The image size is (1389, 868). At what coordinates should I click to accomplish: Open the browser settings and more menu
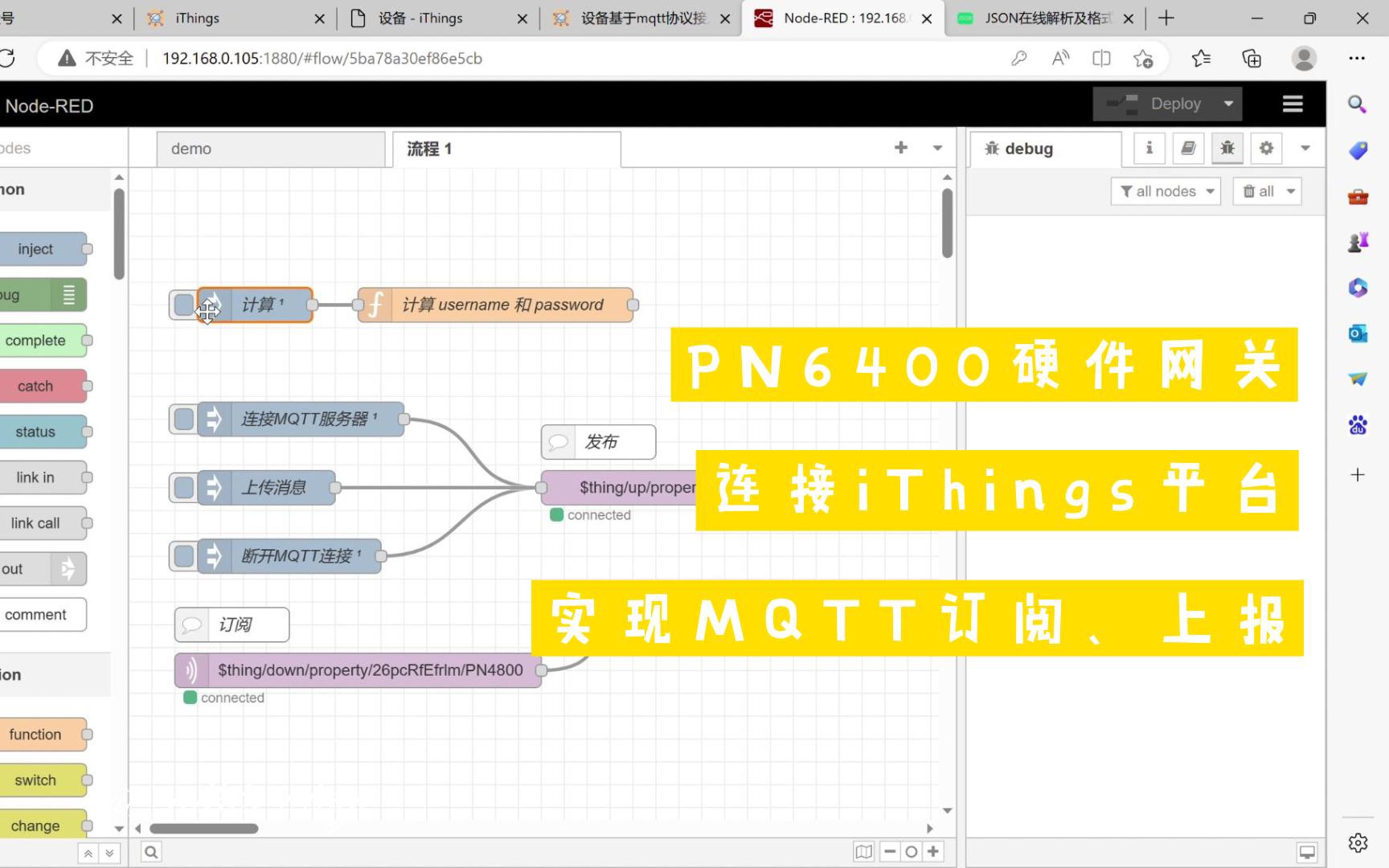[1357, 58]
